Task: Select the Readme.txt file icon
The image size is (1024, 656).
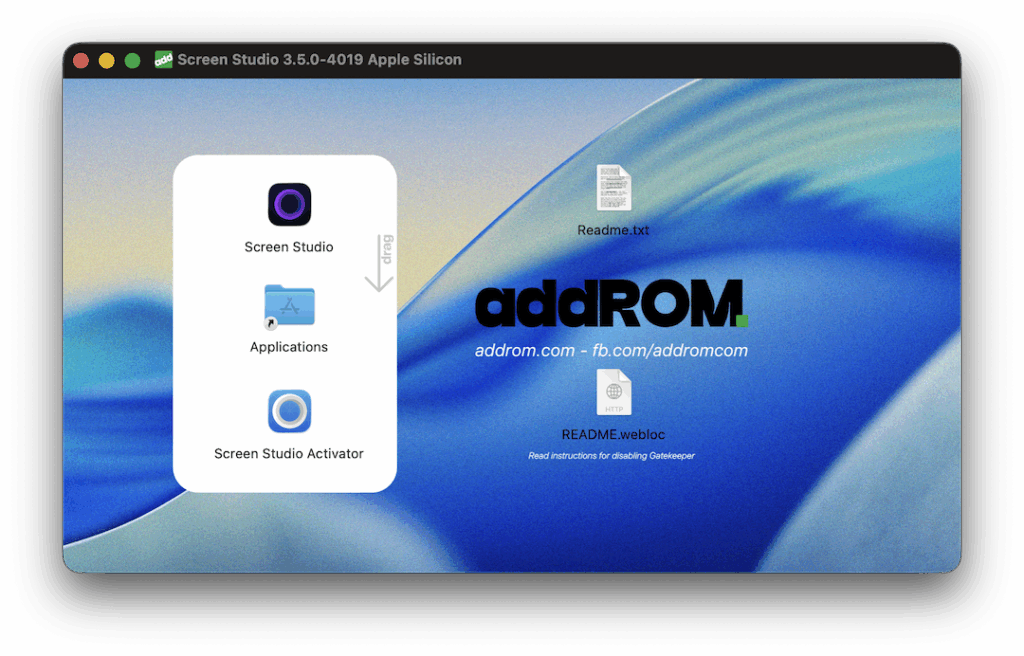Action: click(613, 188)
